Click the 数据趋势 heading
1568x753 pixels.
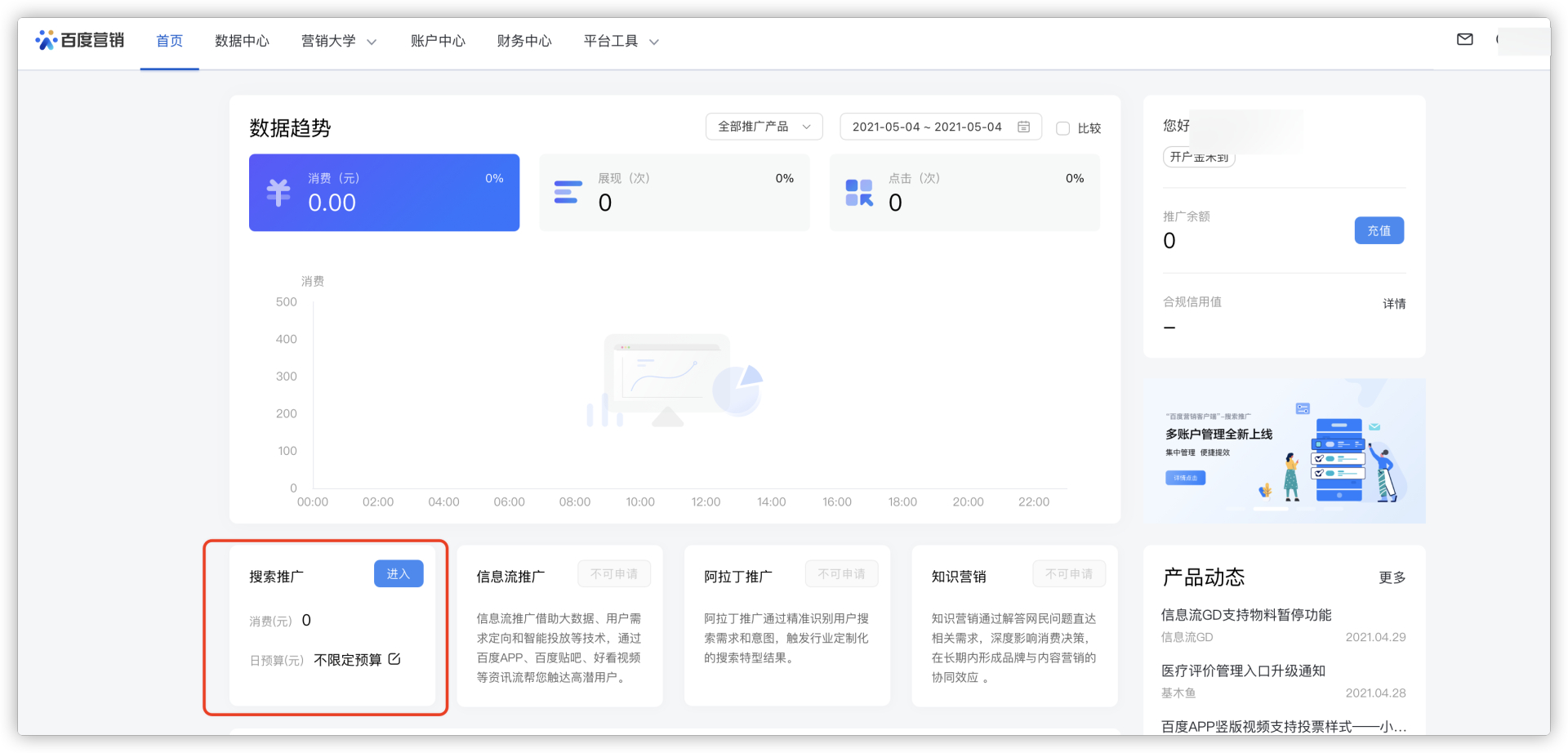(290, 128)
